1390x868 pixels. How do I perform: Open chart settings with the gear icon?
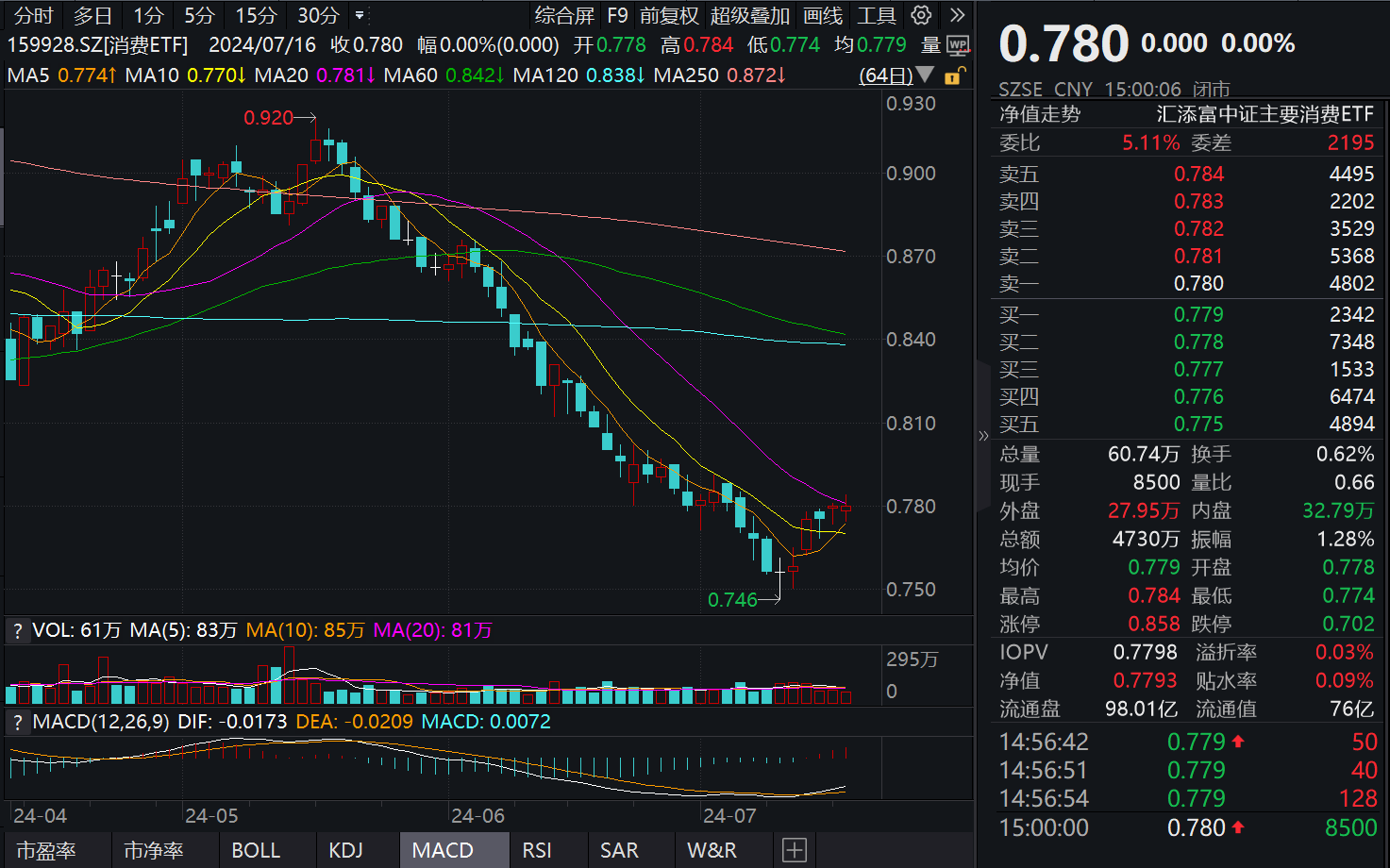(x=921, y=15)
